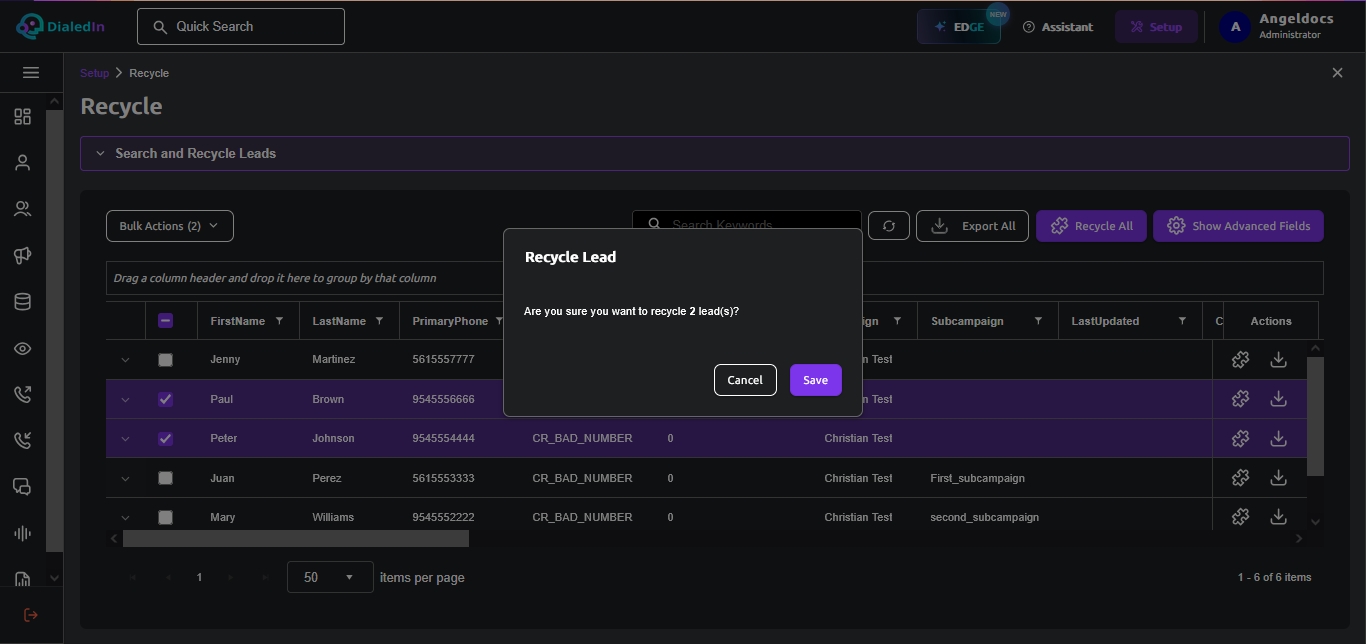Open the LastName column filter
1366x644 pixels.
[x=380, y=321]
